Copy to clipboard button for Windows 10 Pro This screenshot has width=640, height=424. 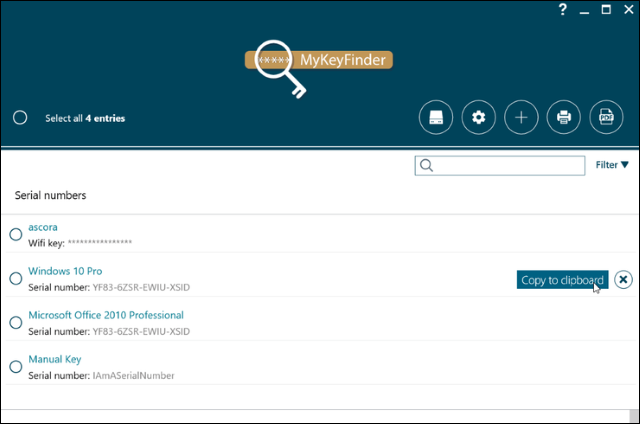562,280
